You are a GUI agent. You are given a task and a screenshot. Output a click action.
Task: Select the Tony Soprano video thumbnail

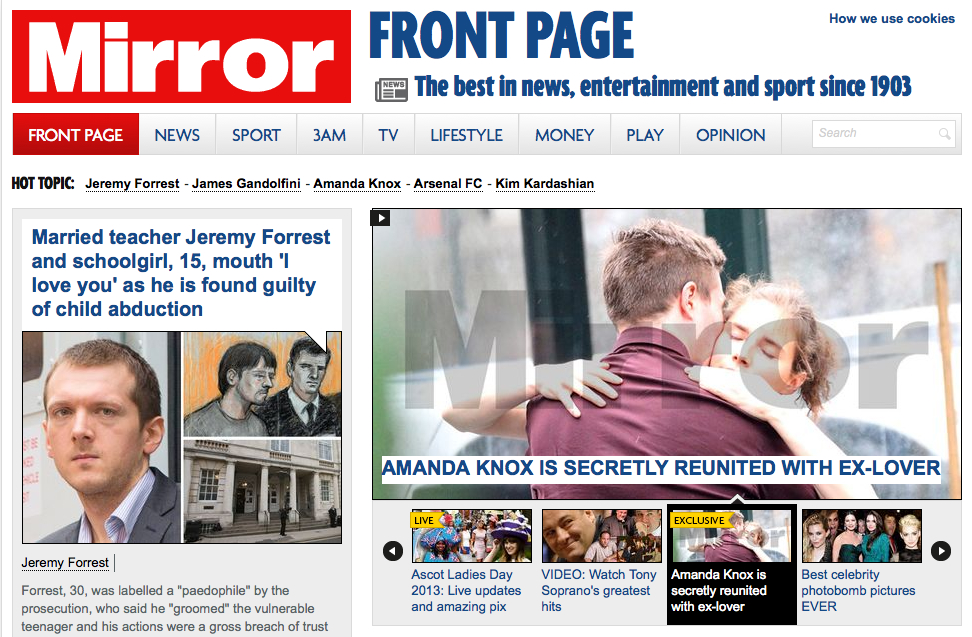point(601,536)
